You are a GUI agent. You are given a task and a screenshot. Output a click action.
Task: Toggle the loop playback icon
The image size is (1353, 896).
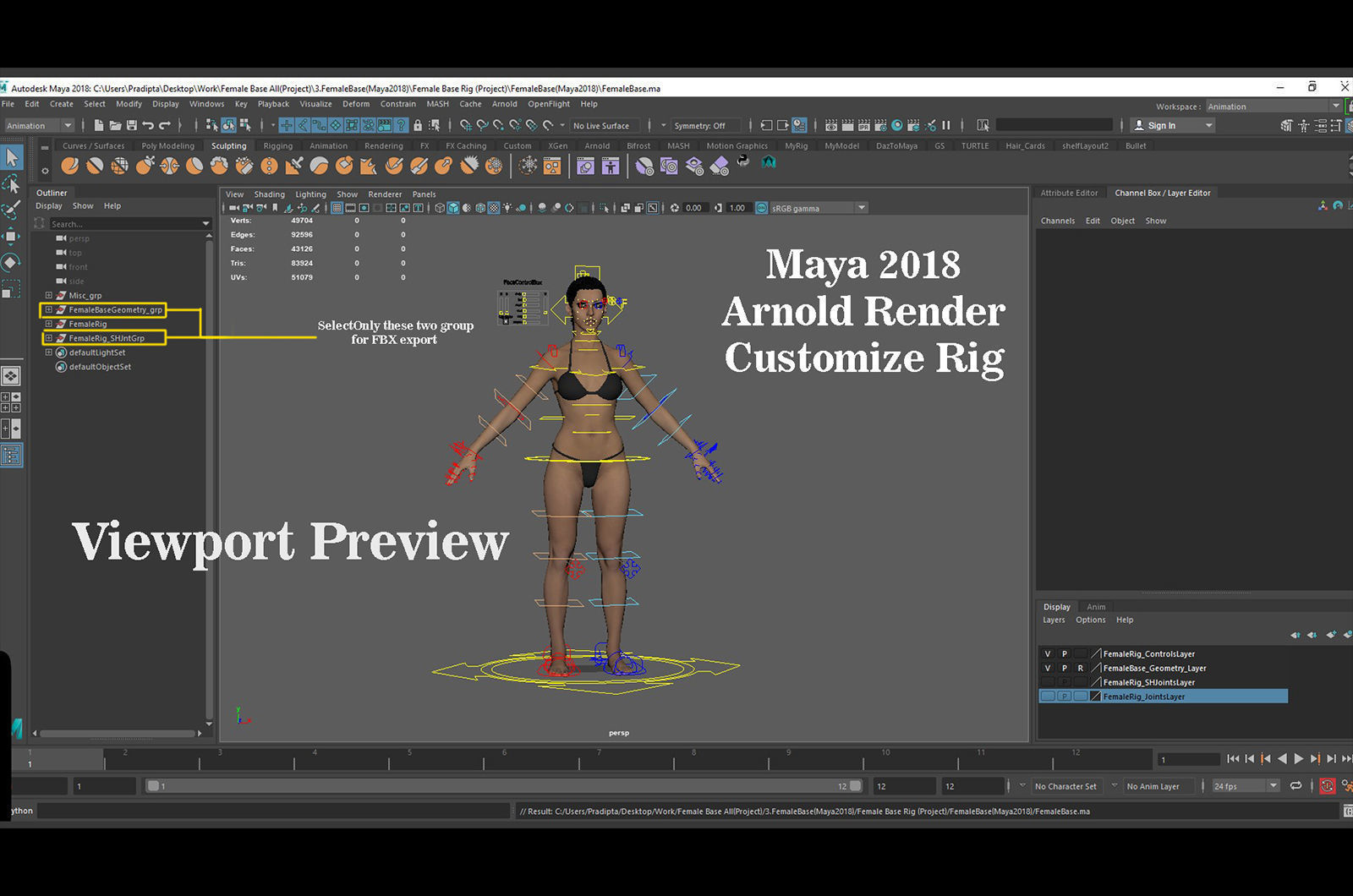coord(1295,786)
